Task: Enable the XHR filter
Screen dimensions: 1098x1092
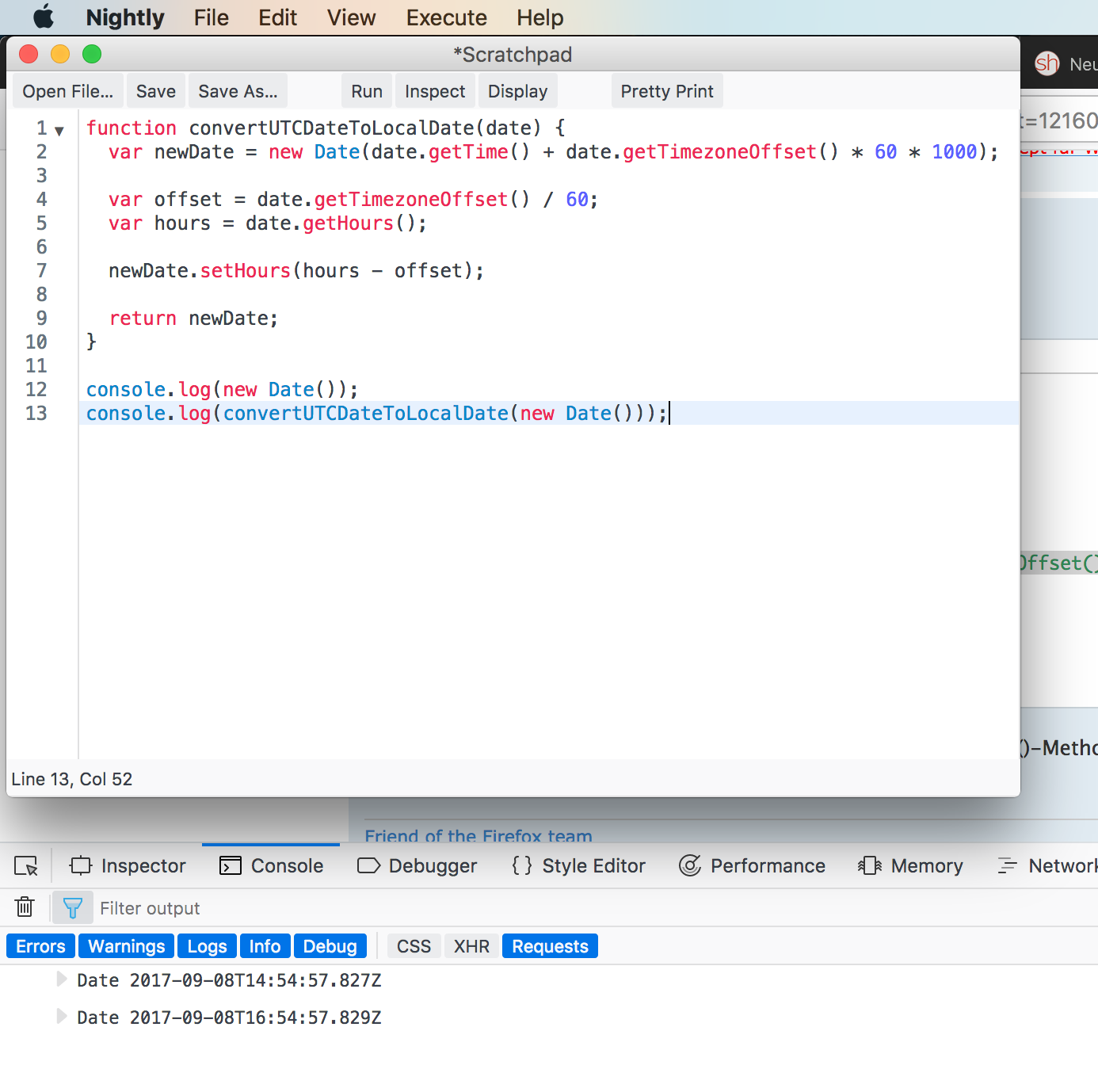Action: click(x=471, y=946)
